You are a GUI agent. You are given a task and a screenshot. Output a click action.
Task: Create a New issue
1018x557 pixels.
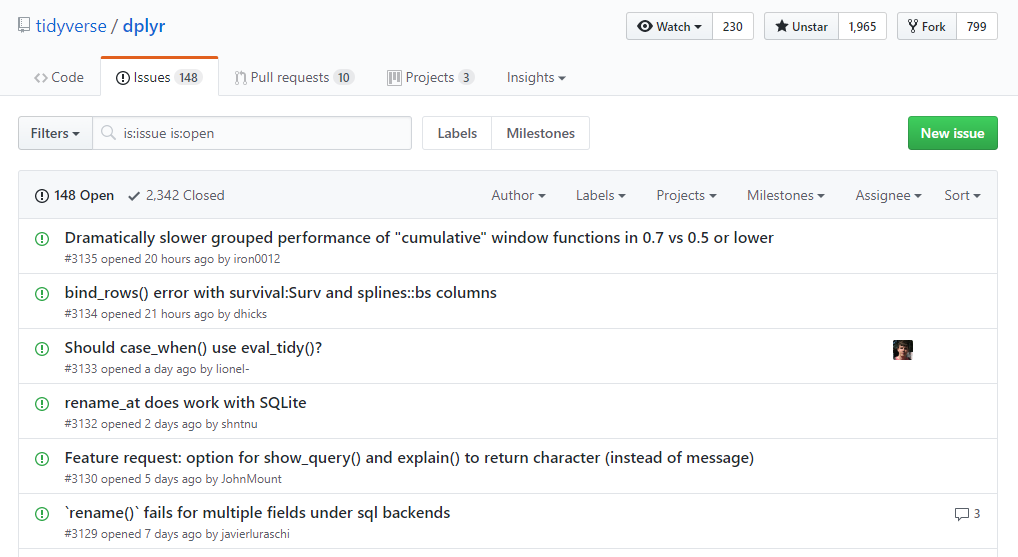(x=952, y=133)
